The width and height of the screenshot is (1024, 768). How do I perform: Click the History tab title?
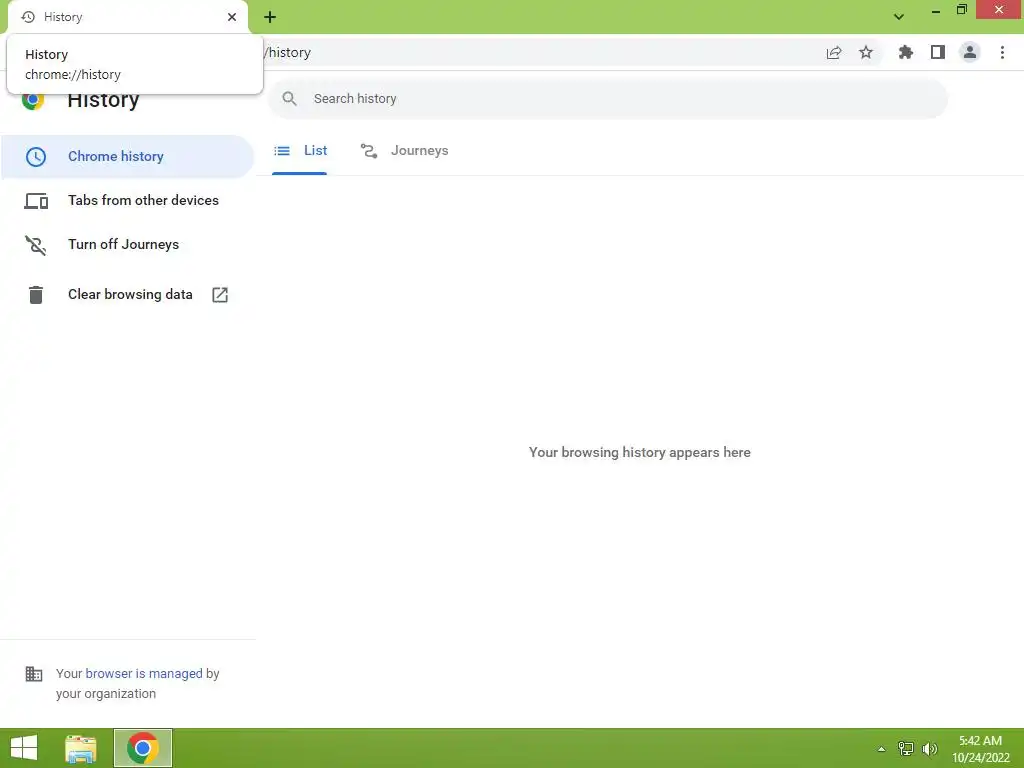click(63, 17)
